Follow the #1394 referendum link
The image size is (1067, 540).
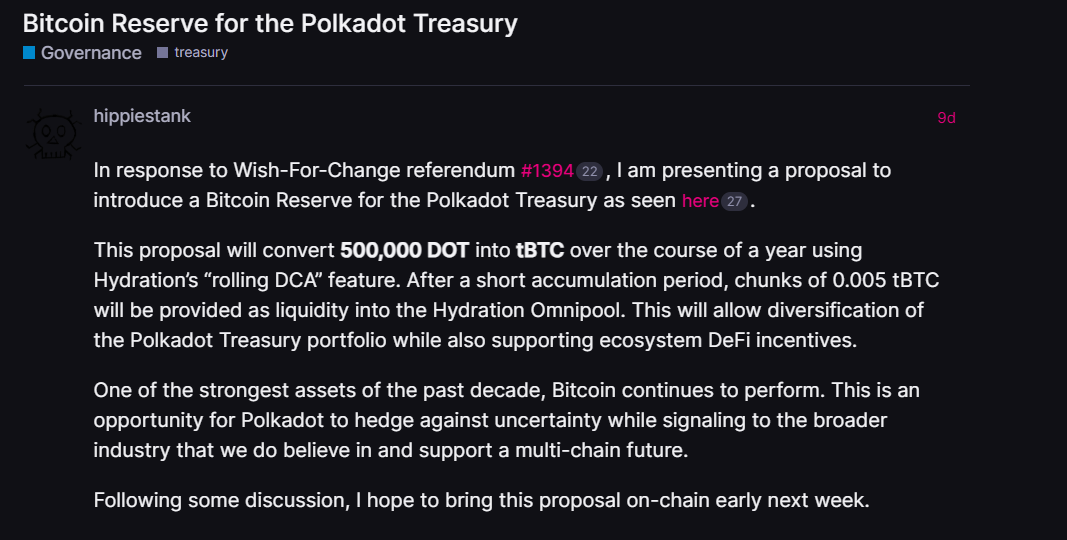tap(547, 170)
